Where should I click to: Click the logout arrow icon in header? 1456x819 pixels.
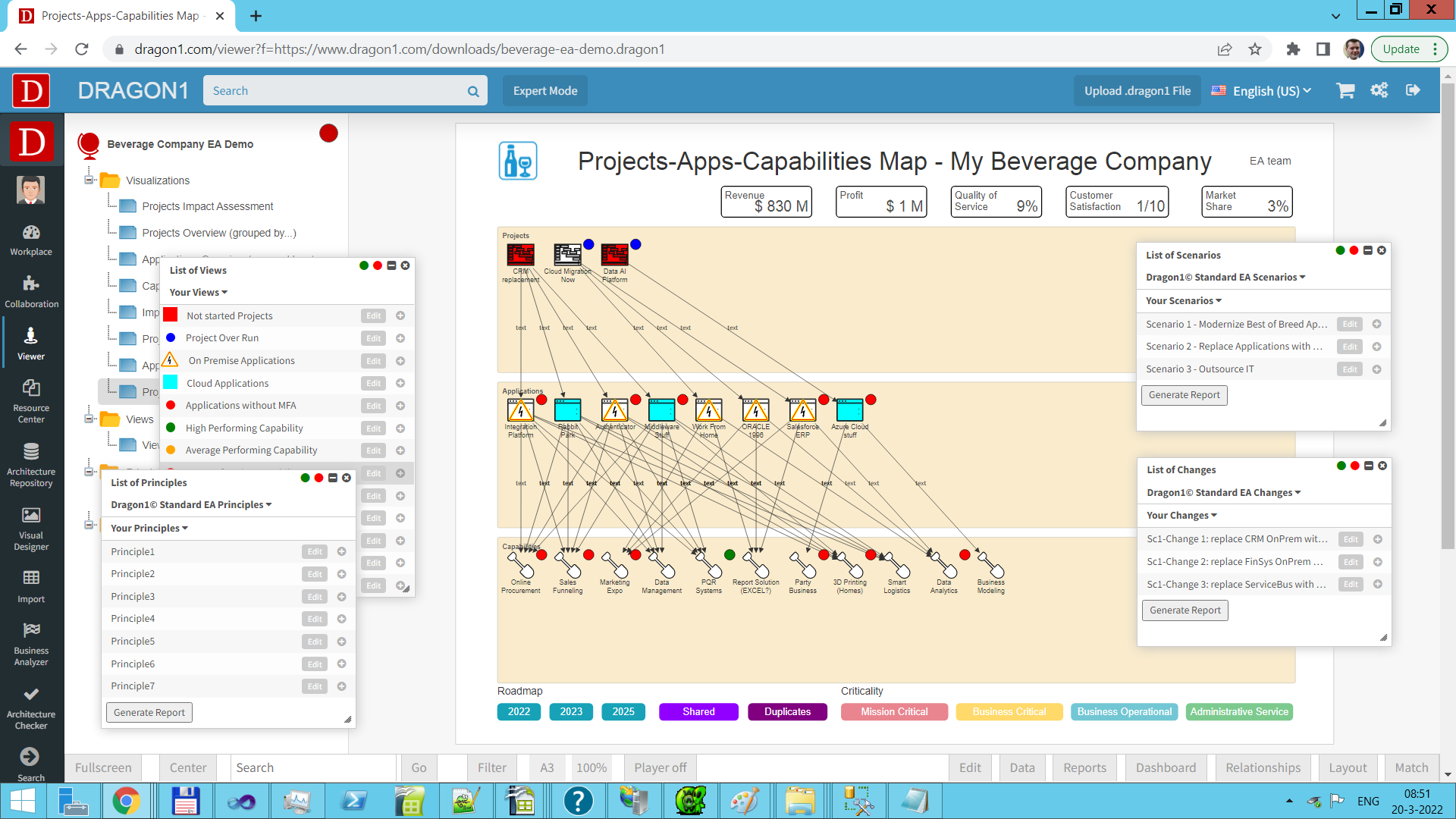1413,90
